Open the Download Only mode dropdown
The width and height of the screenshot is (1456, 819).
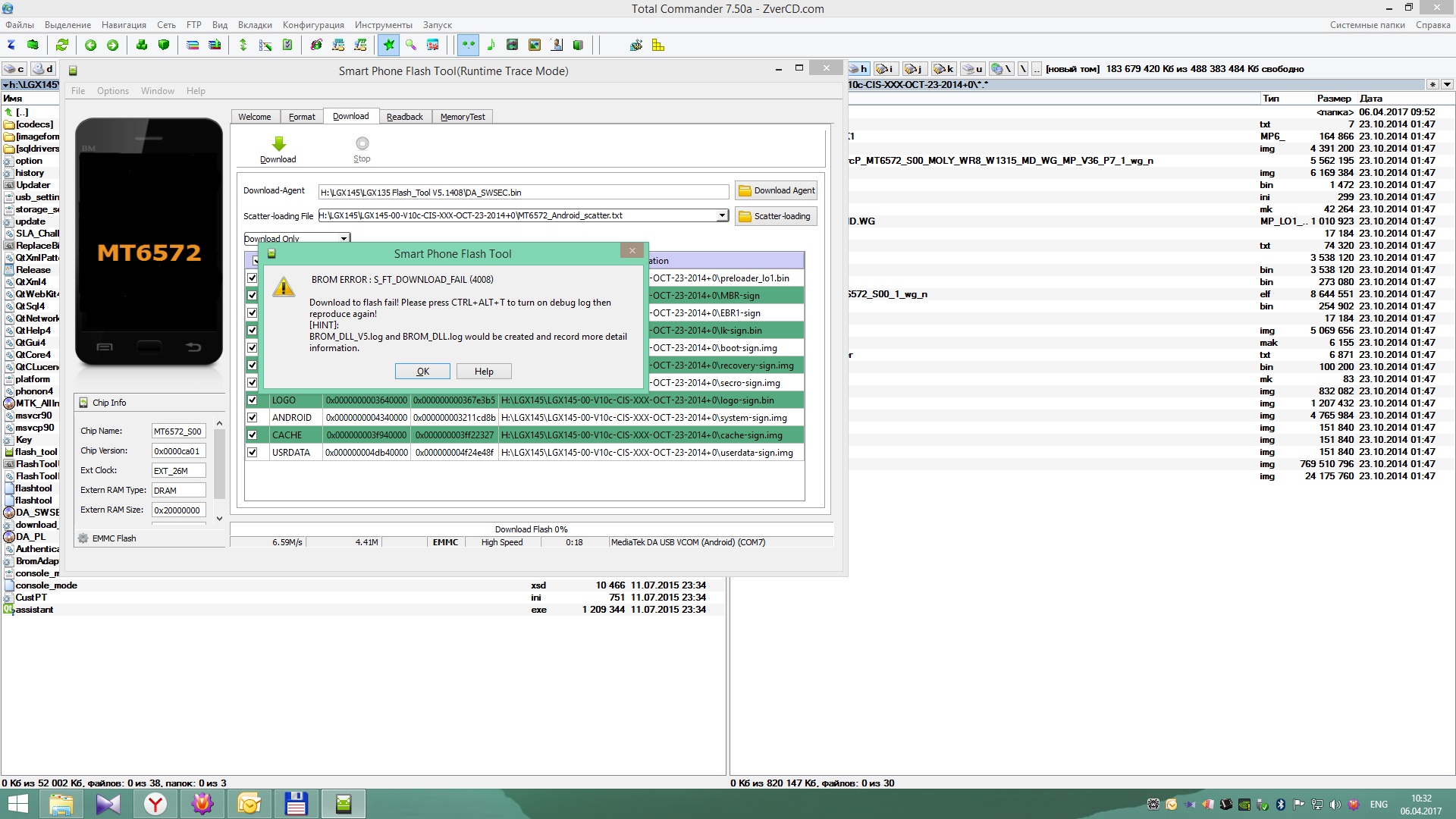coord(344,239)
